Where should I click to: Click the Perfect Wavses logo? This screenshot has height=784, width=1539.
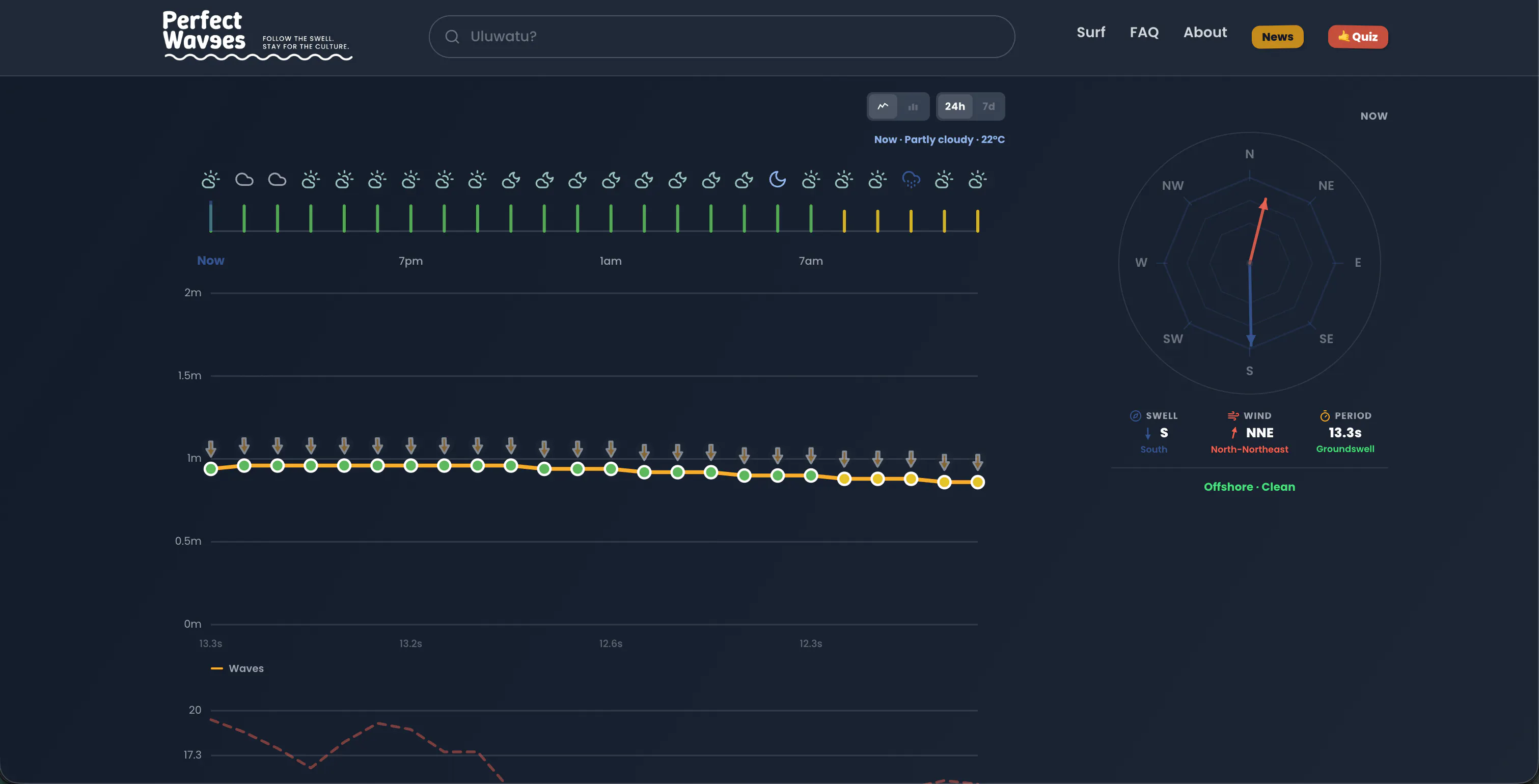tap(258, 35)
